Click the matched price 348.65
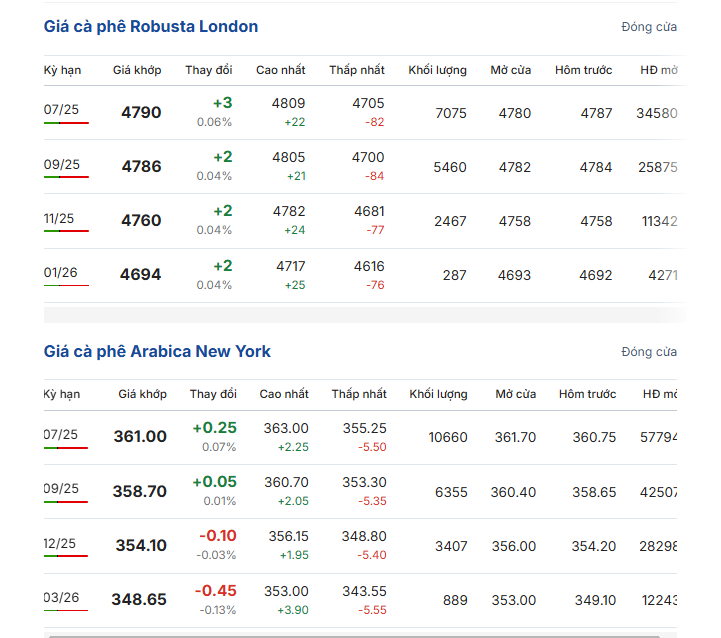 point(139,599)
